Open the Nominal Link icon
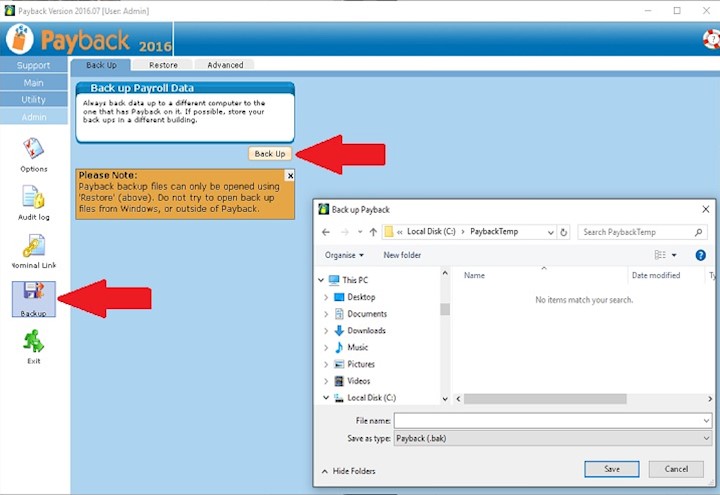720x495 pixels. (x=33, y=246)
